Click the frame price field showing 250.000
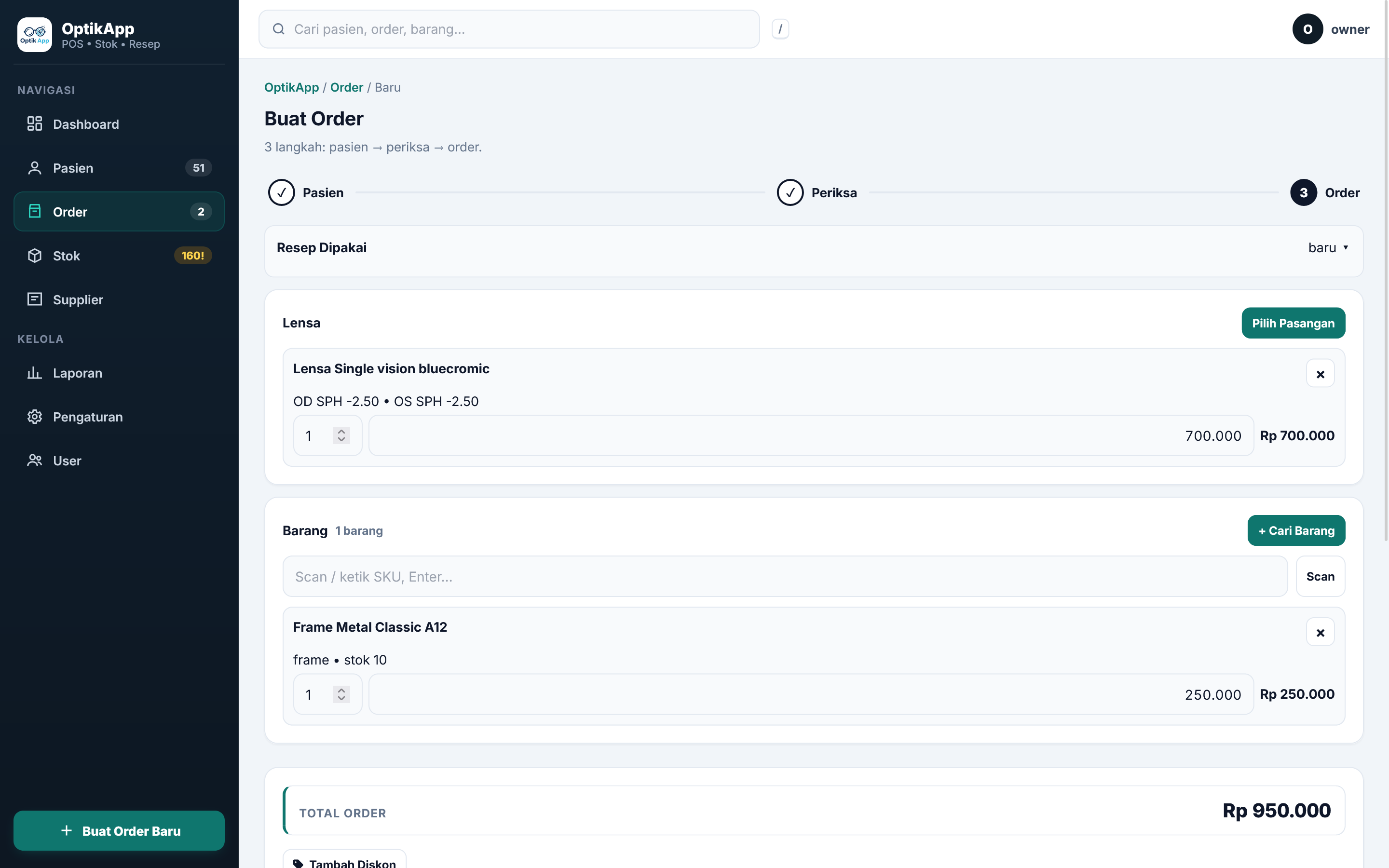Screen dimensions: 1389x868 point(811,694)
